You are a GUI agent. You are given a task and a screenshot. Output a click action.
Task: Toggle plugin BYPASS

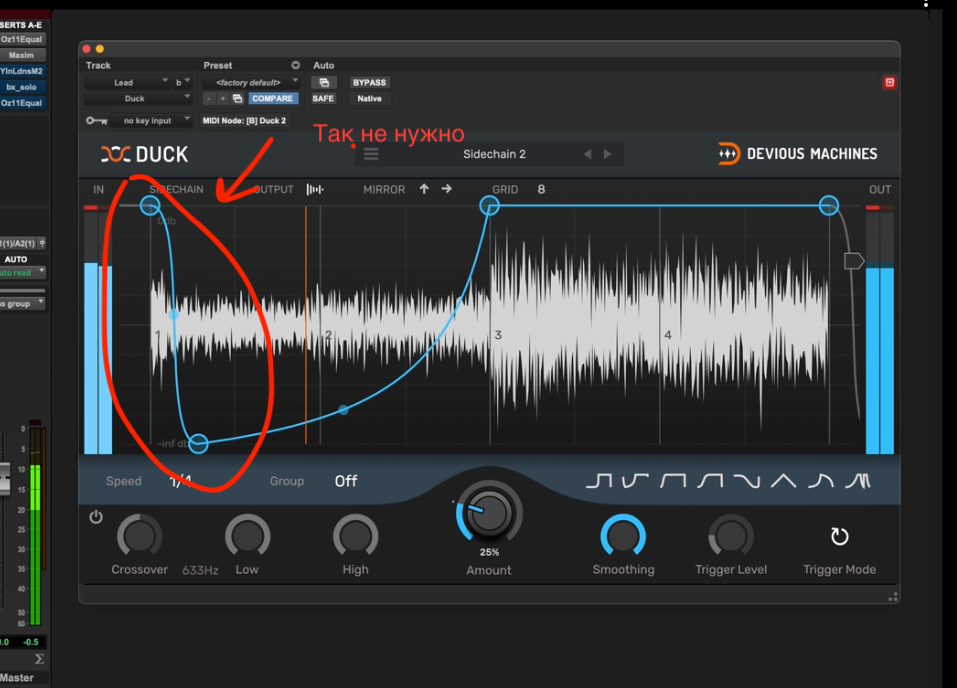(x=369, y=82)
